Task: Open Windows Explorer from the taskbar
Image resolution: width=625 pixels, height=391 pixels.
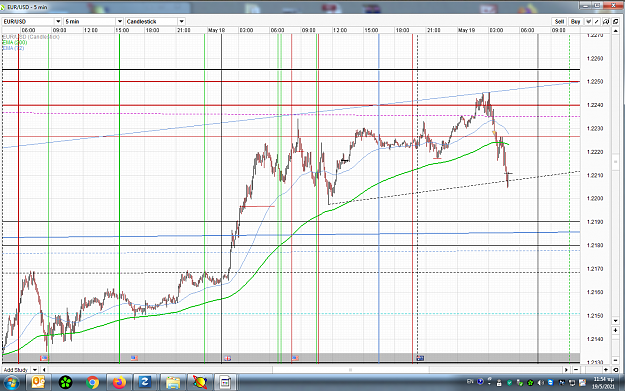Action: pyautogui.click(x=173, y=383)
